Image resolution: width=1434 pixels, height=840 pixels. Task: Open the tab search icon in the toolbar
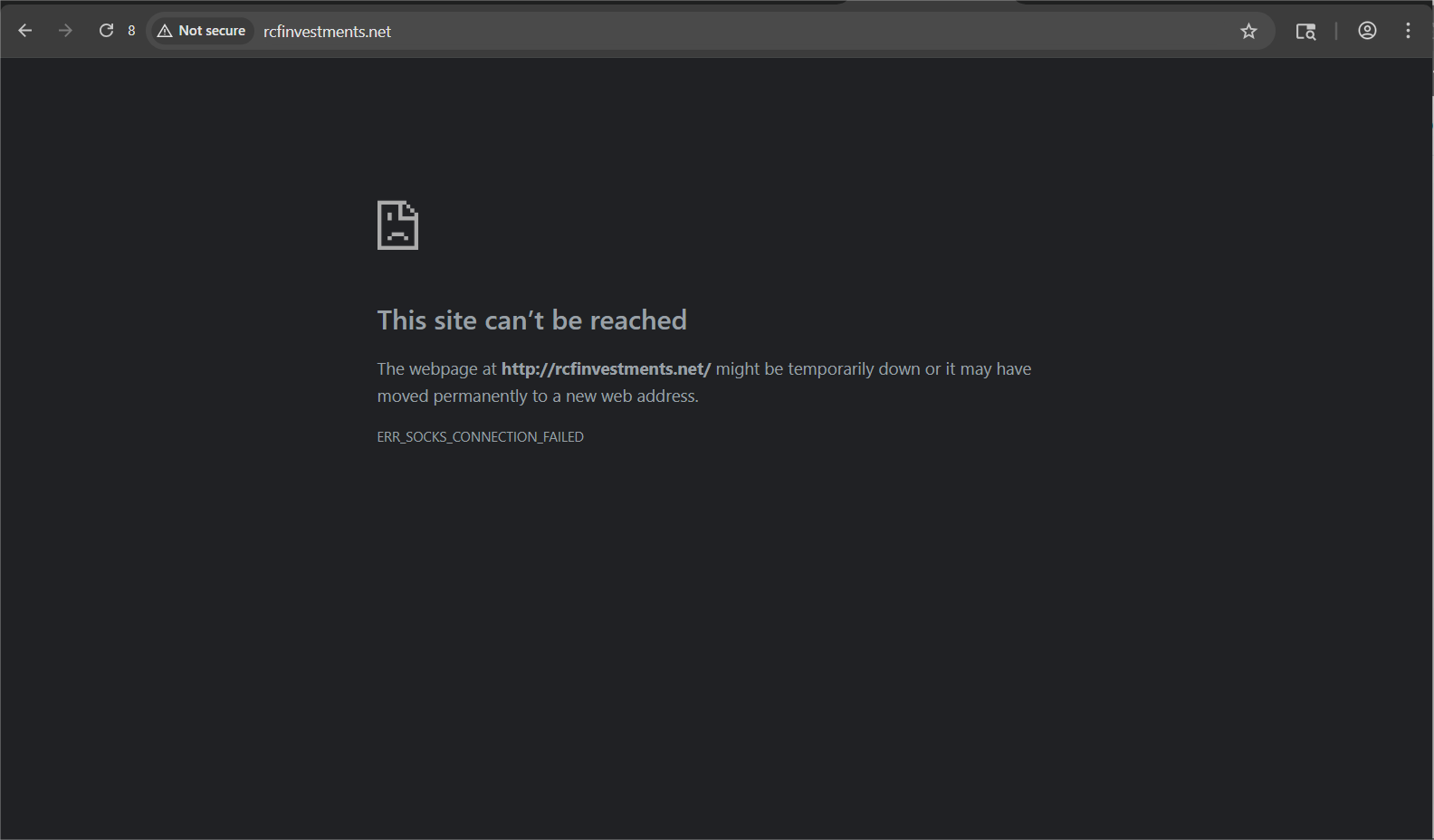(x=1305, y=32)
